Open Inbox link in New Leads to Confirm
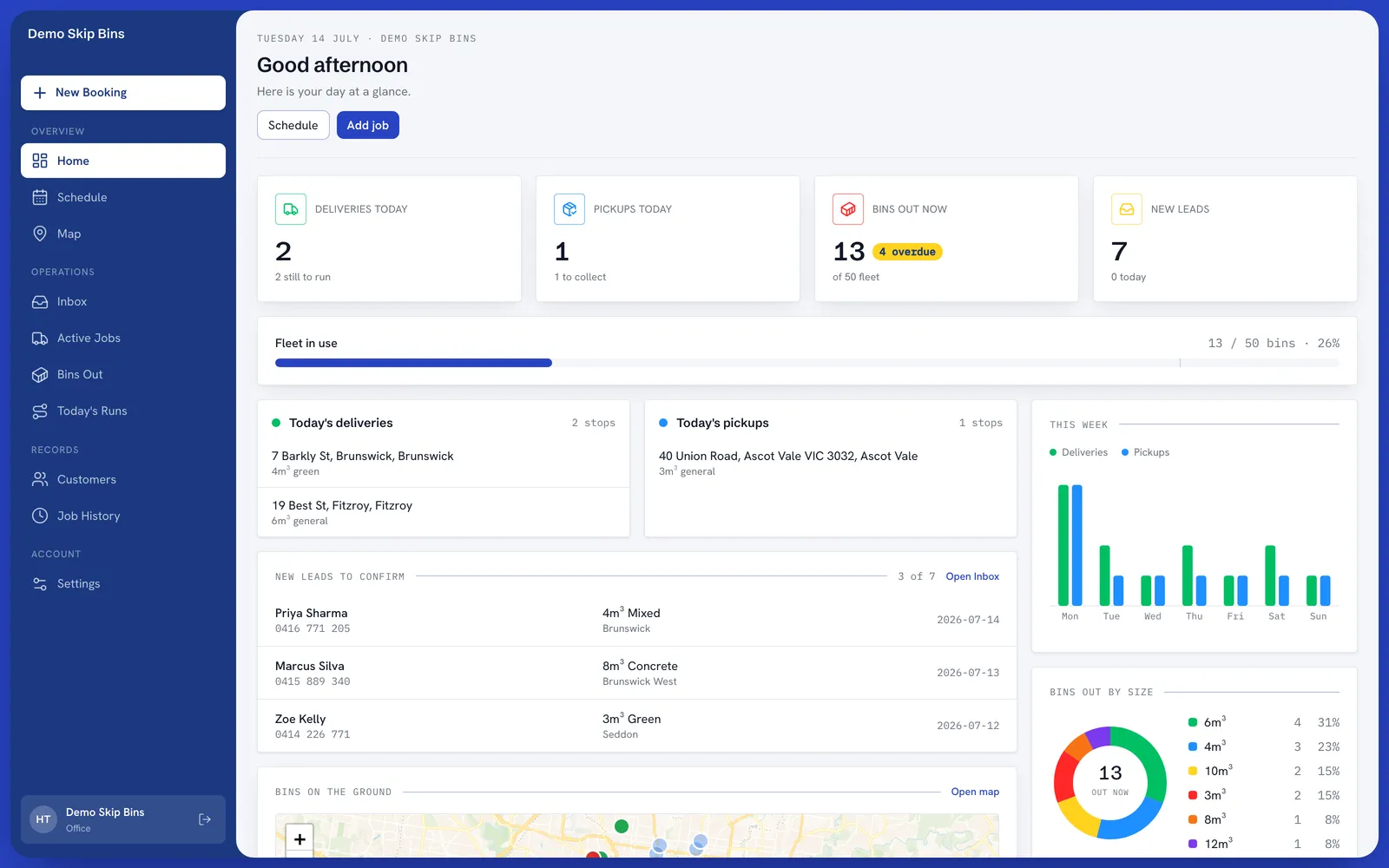The image size is (1389, 868). (972, 576)
